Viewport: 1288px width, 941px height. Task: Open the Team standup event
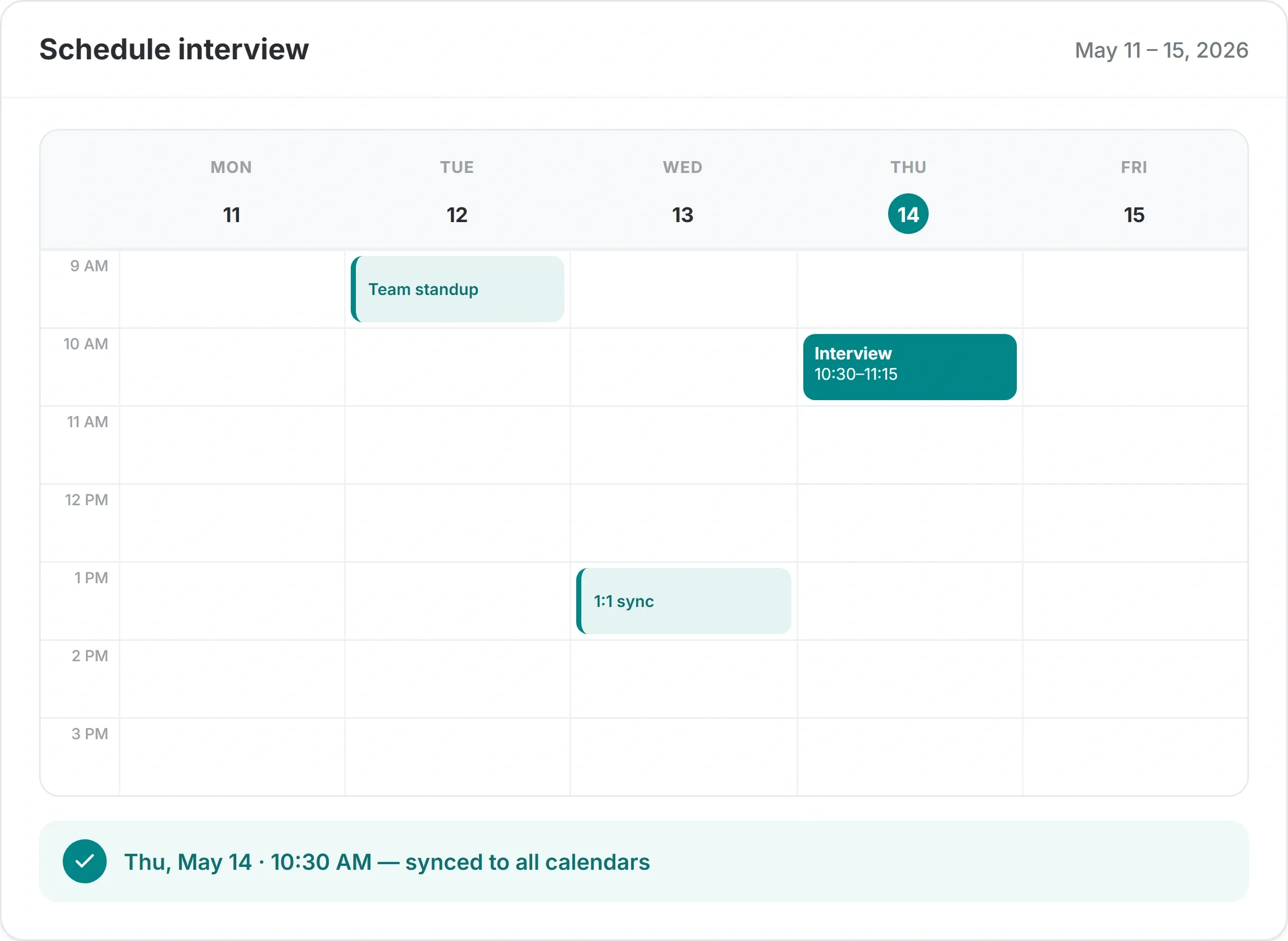(x=457, y=289)
